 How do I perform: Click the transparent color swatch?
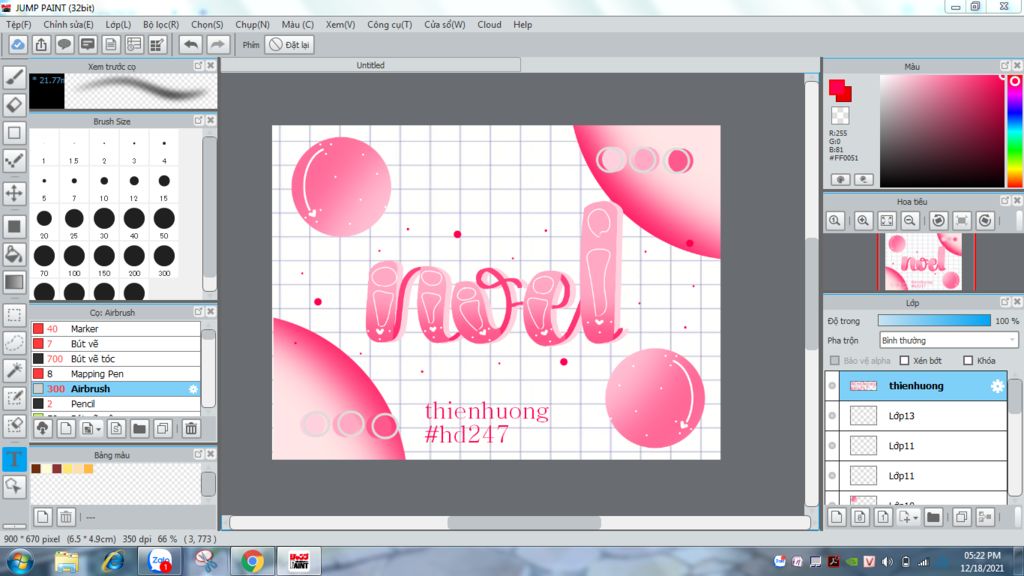tap(840, 116)
